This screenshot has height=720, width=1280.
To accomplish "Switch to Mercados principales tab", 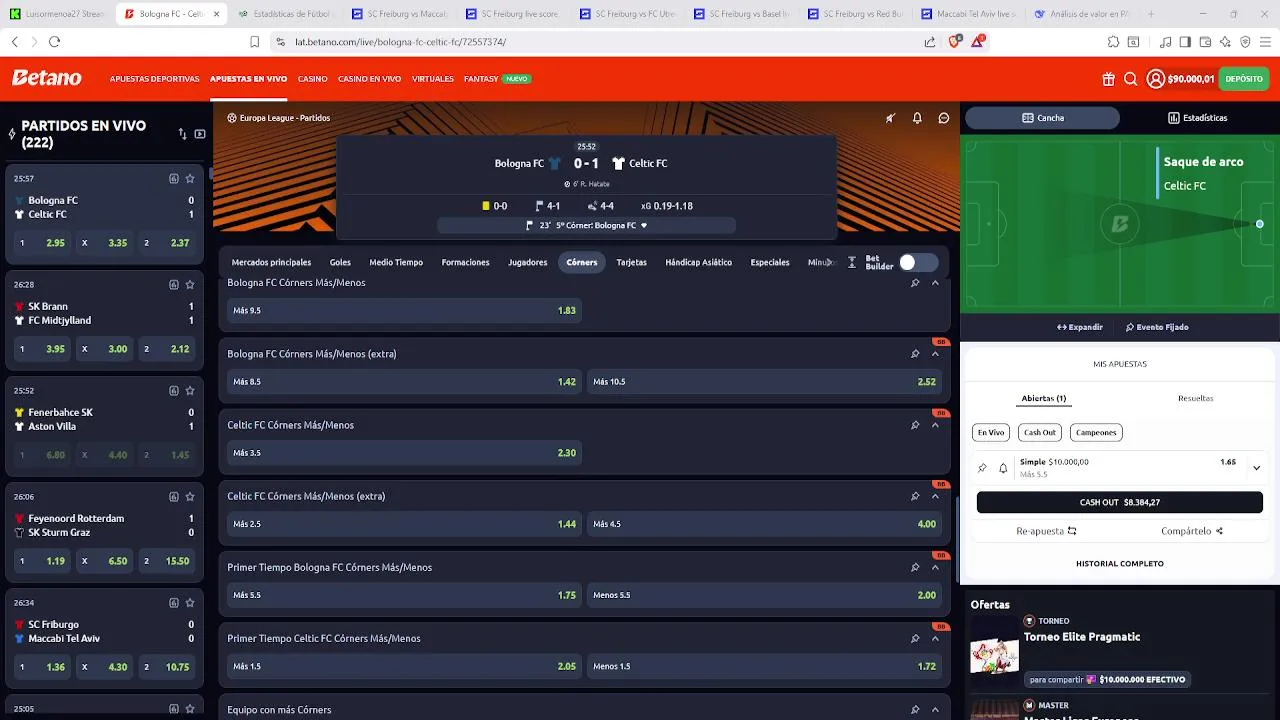I will pyautogui.click(x=271, y=262).
